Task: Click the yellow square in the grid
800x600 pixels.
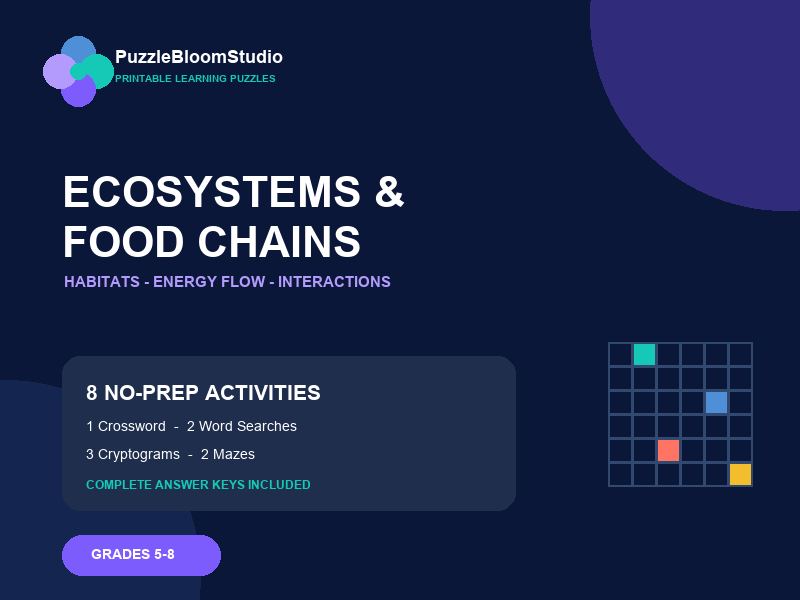Action: 740,474
